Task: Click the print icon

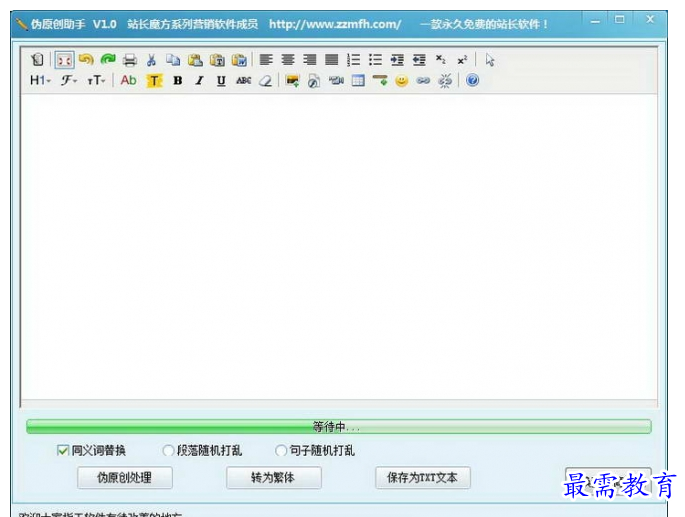Action: coord(130,59)
